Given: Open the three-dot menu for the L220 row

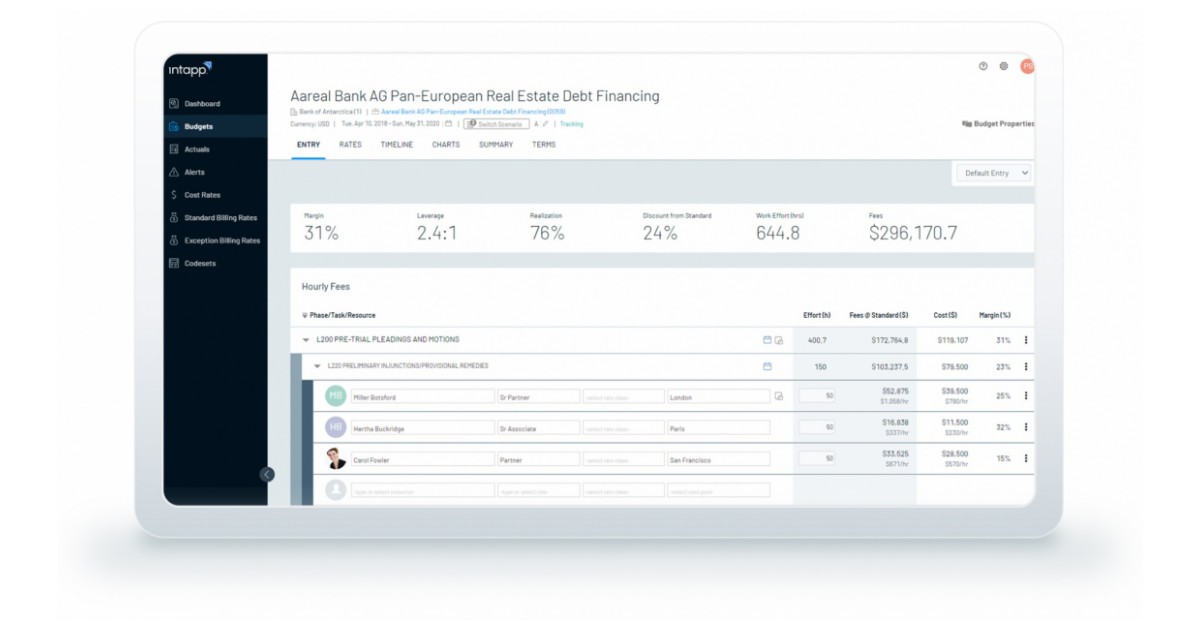Looking at the screenshot, I should (1026, 366).
